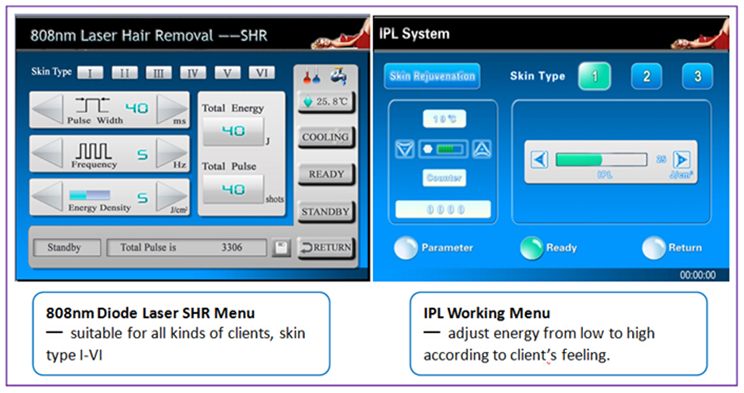Click the 19°C temperature display
This screenshot has height=393, width=744.
[444, 119]
